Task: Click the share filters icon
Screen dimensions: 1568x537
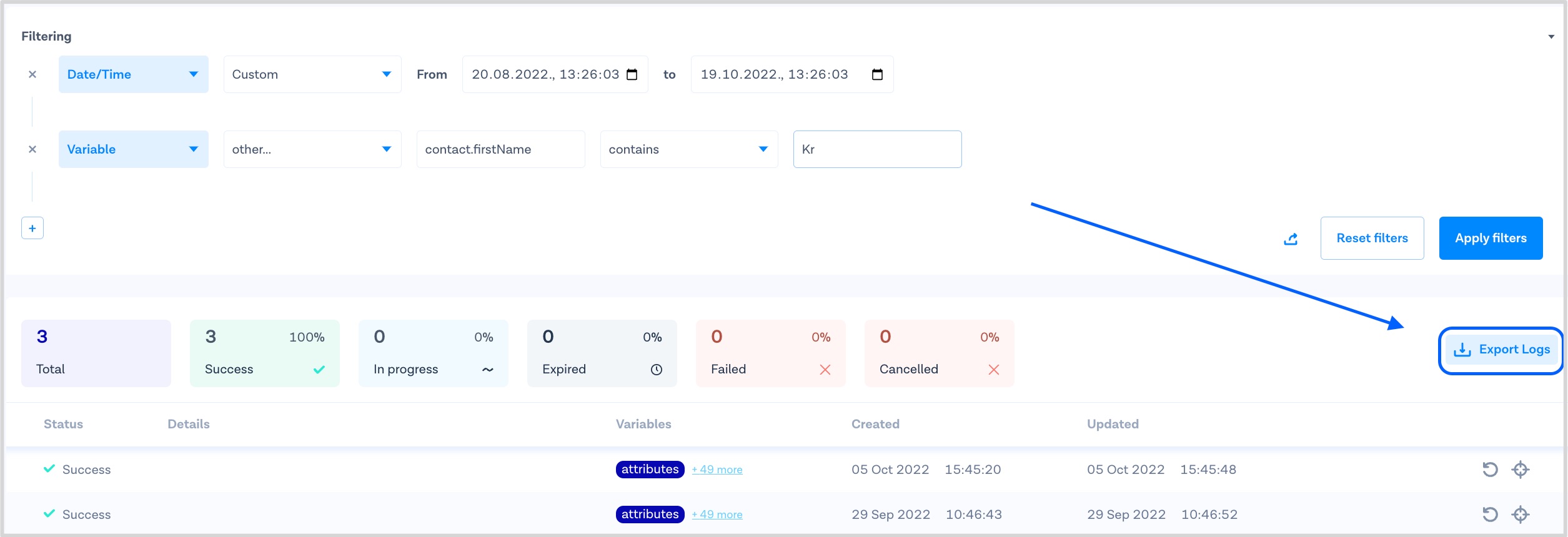Action: [1291, 239]
